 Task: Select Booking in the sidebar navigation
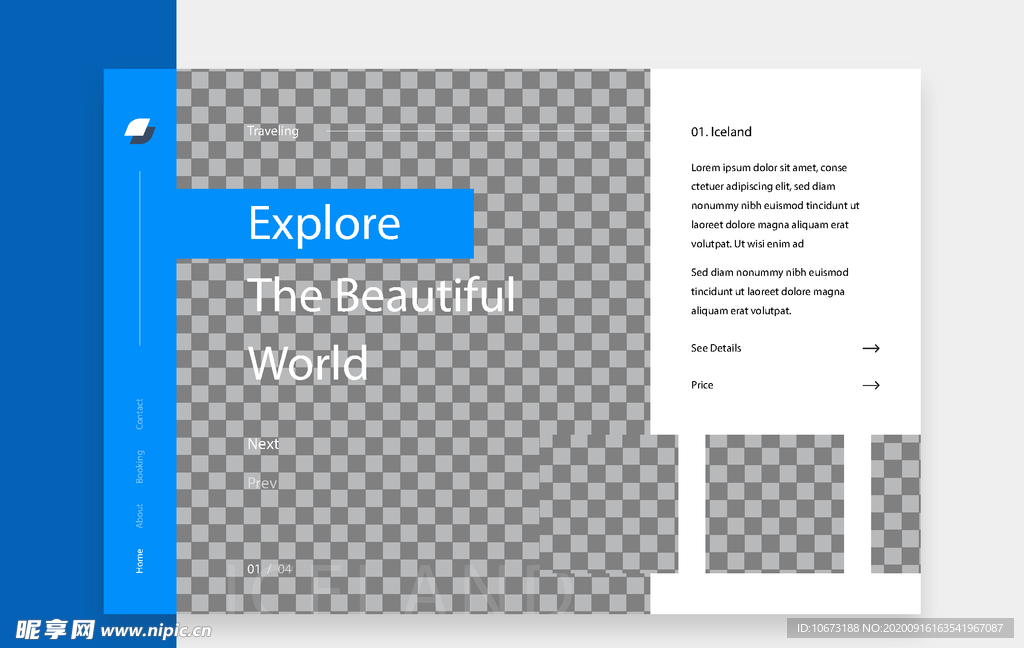point(140,467)
